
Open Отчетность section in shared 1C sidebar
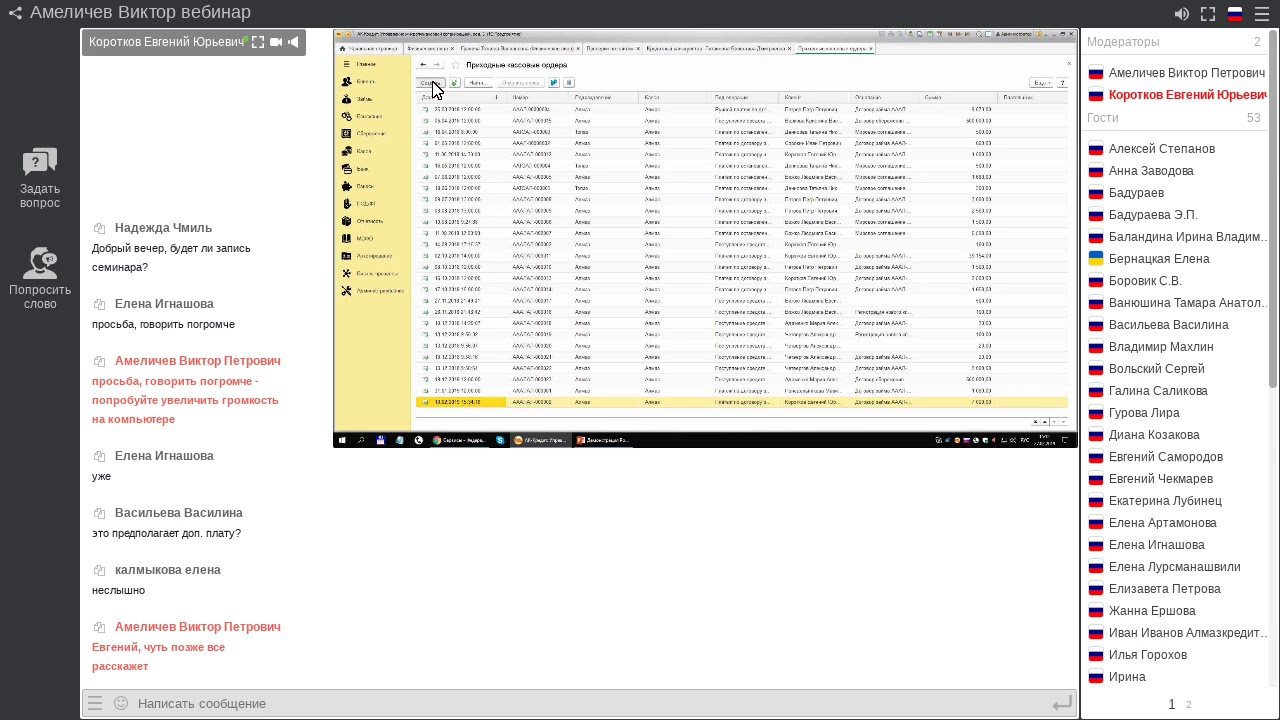click(x=363, y=221)
